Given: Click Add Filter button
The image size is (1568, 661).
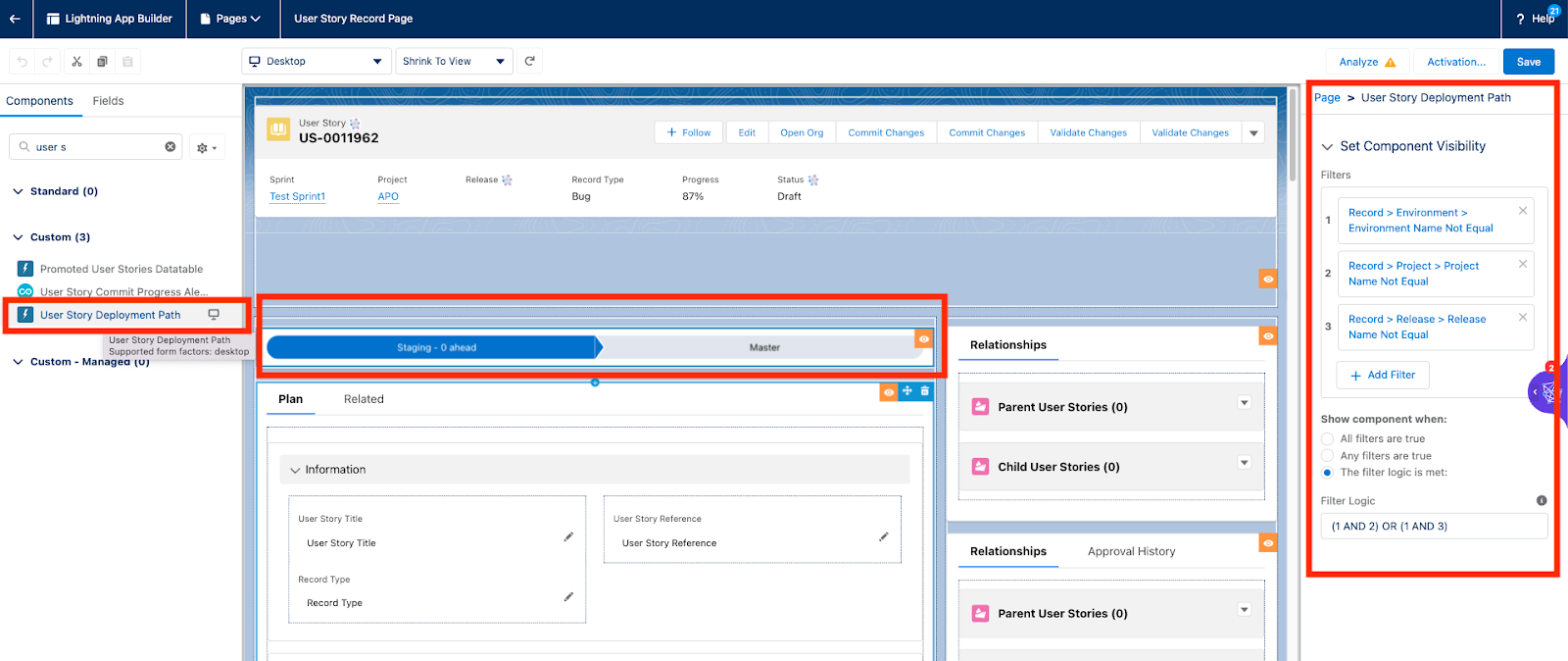Looking at the screenshot, I should (1382, 376).
